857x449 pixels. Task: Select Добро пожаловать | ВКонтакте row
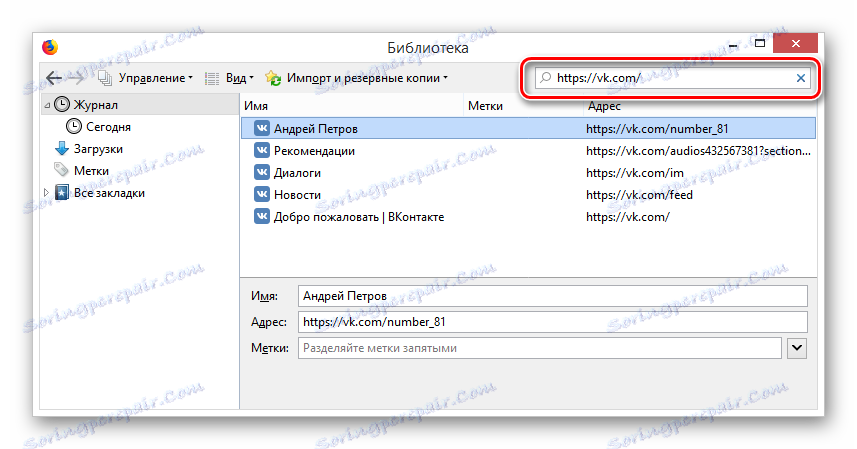point(528,217)
